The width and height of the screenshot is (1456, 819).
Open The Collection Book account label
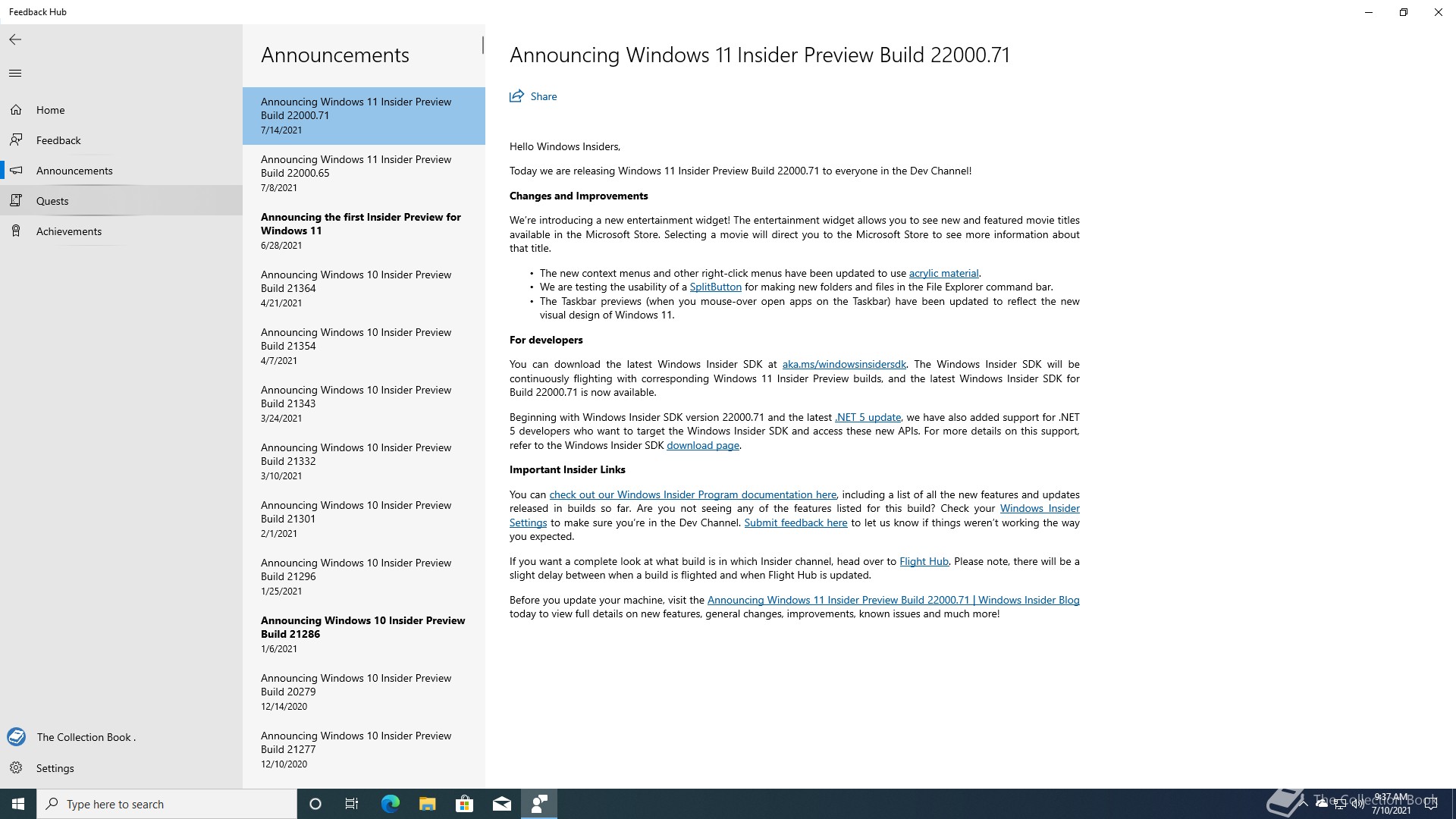86,737
